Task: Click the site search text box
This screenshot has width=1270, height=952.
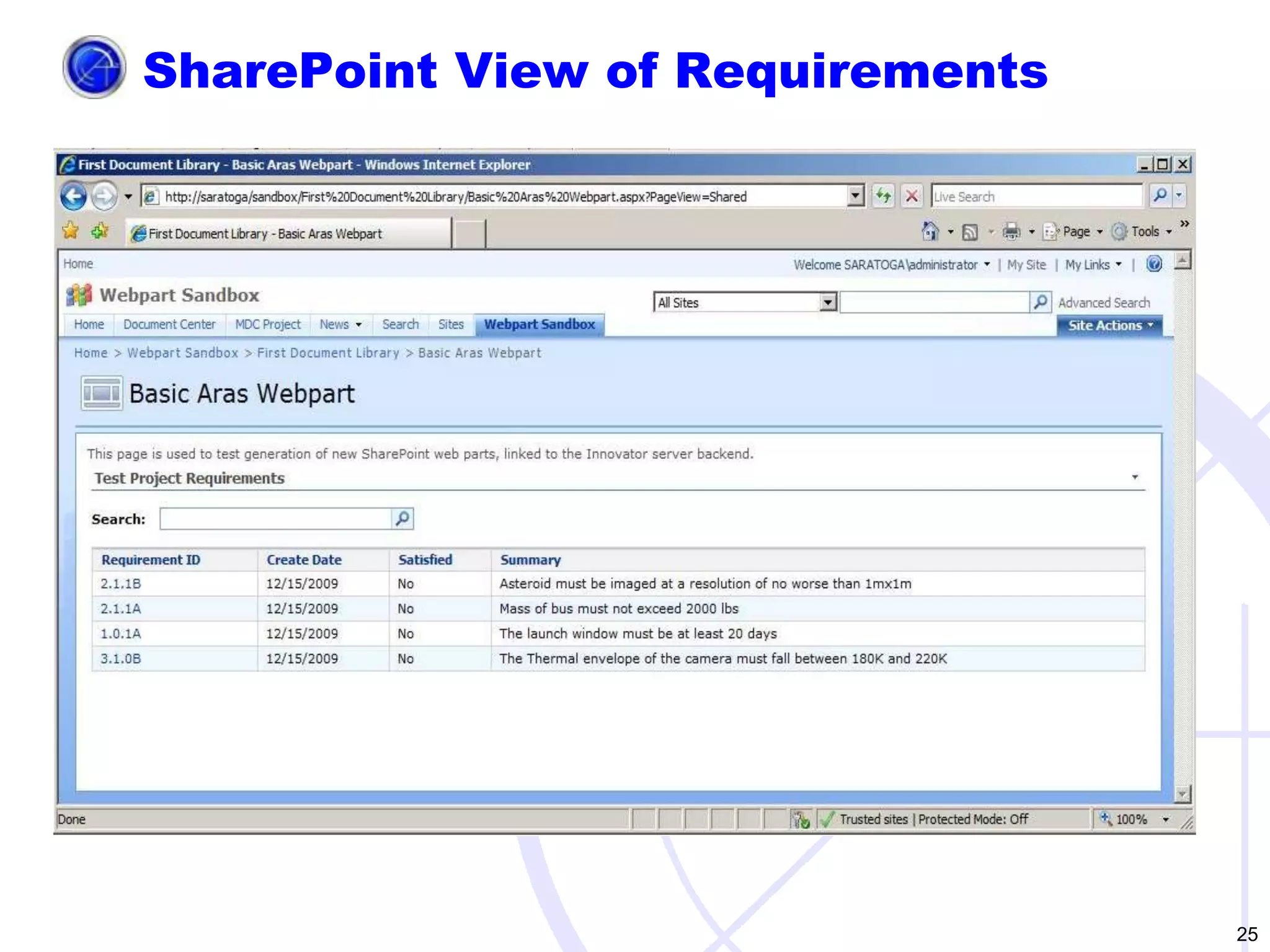Action: coord(935,302)
